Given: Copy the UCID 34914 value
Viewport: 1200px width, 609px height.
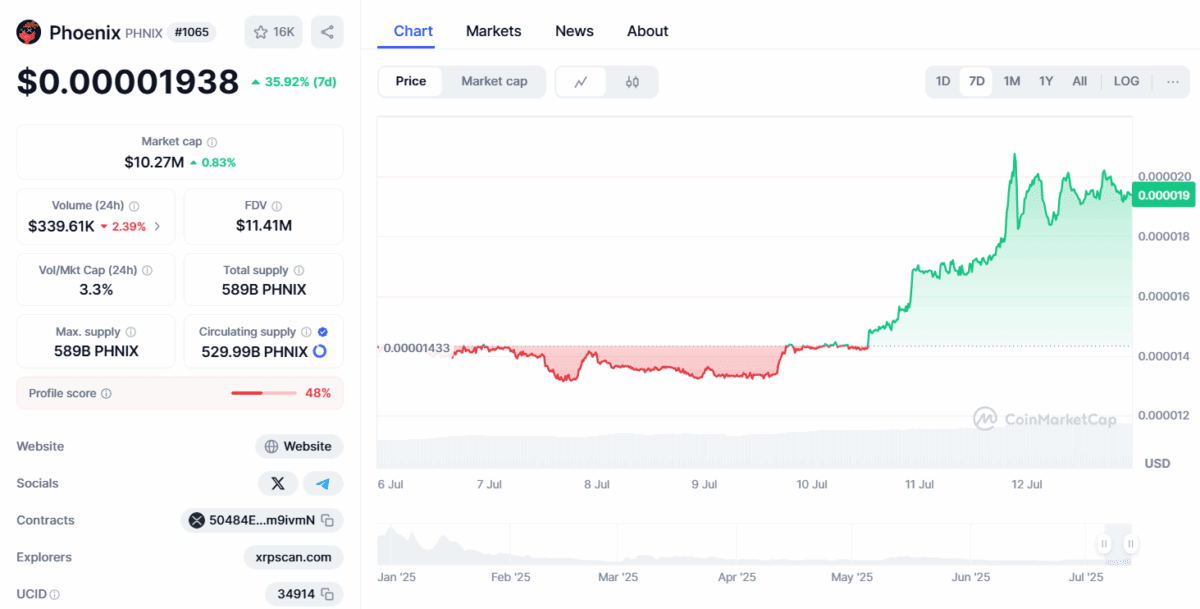Looking at the screenshot, I should coord(327,594).
